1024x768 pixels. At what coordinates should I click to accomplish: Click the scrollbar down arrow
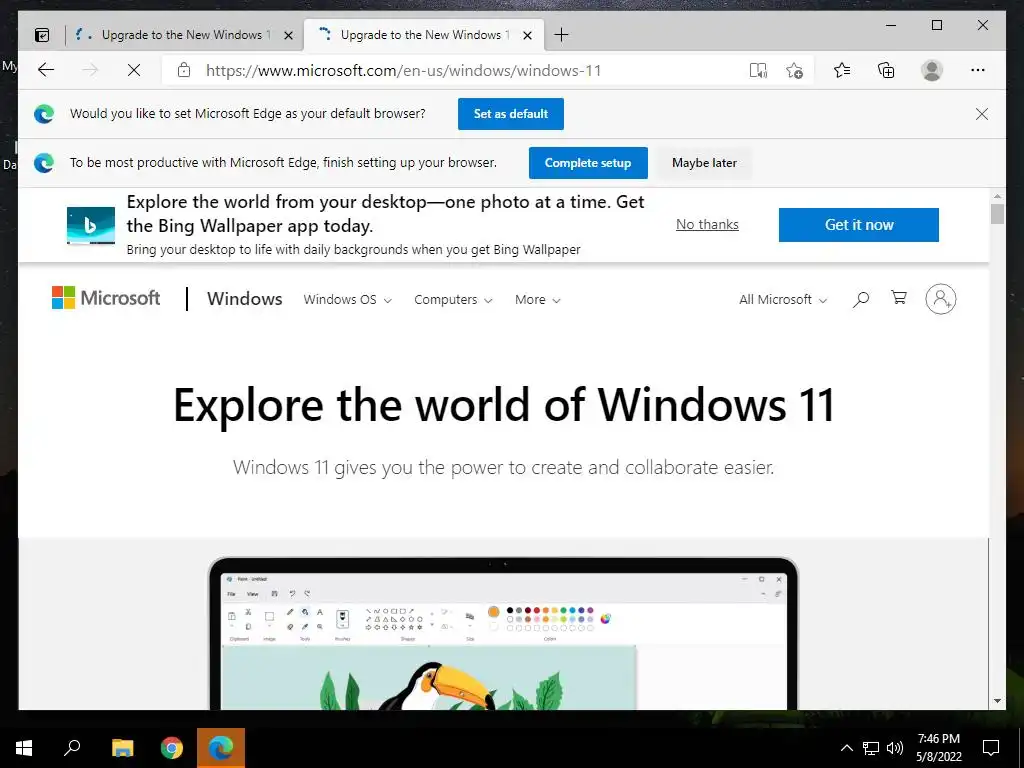[997, 701]
